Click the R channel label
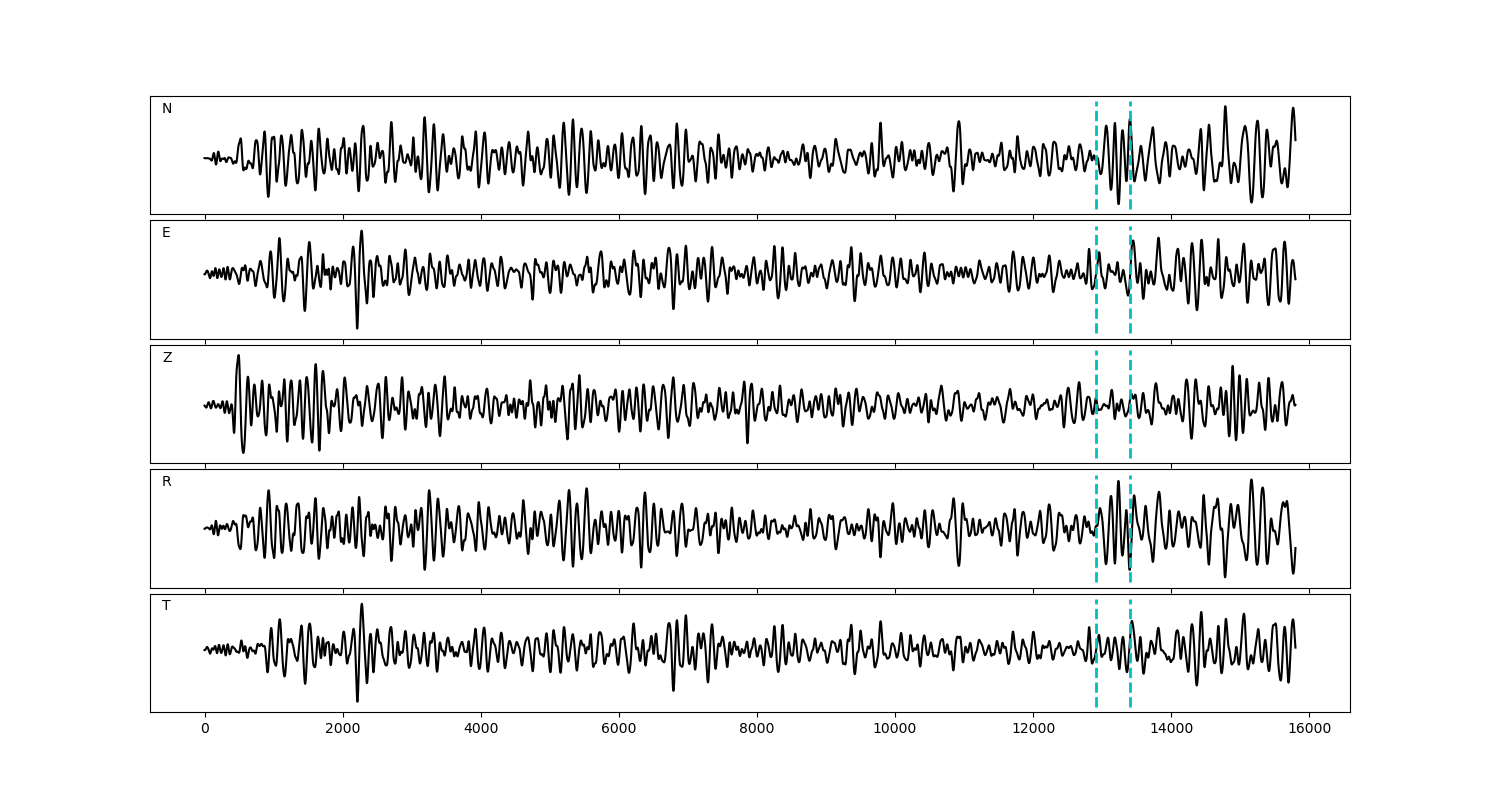This screenshot has height=800, width=1500. click(167, 482)
